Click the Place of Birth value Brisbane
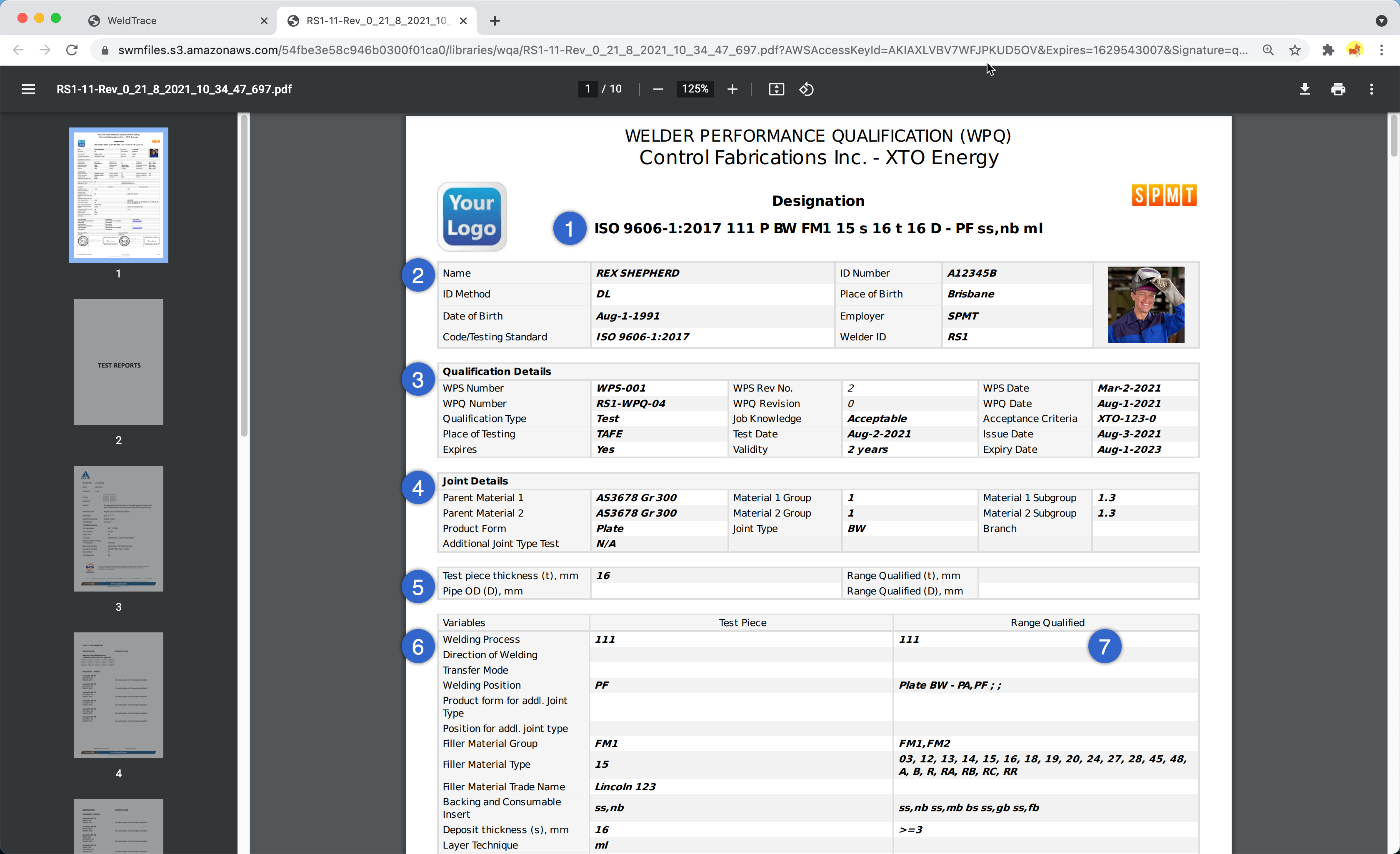The height and width of the screenshot is (854, 1400). tap(971, 294)
